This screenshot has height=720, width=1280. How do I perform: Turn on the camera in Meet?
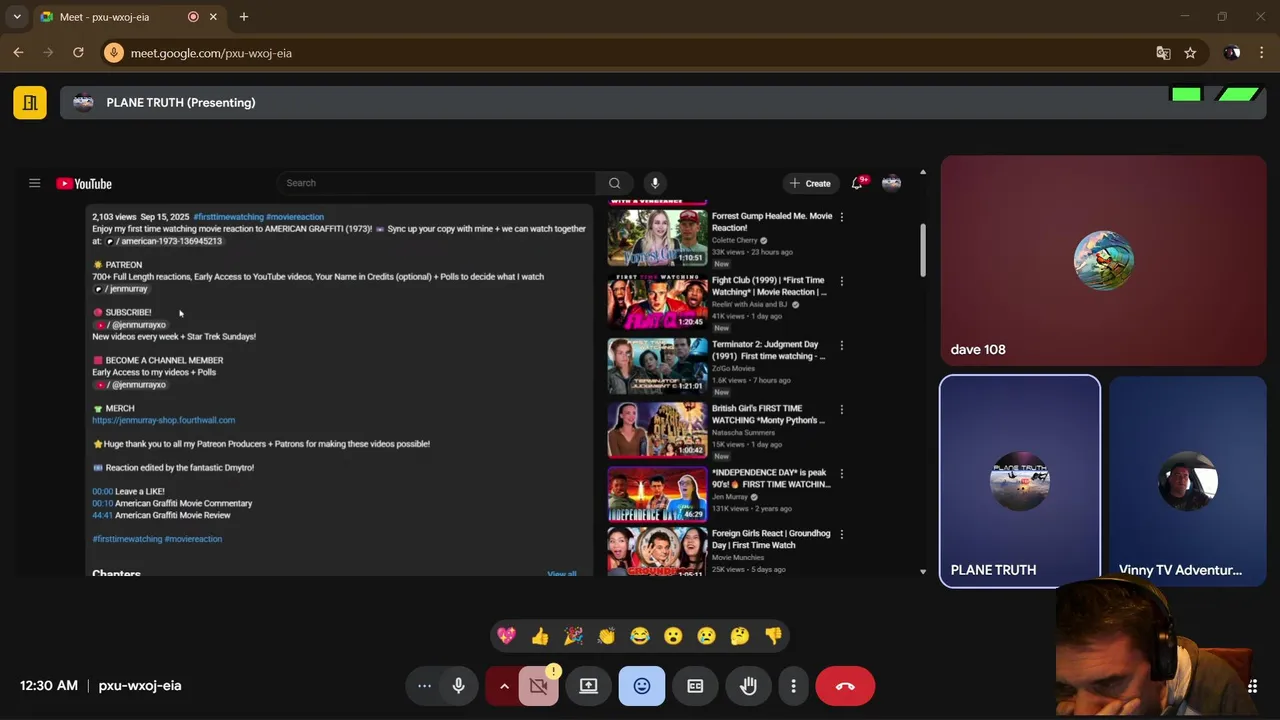click(x=539, y=686)
